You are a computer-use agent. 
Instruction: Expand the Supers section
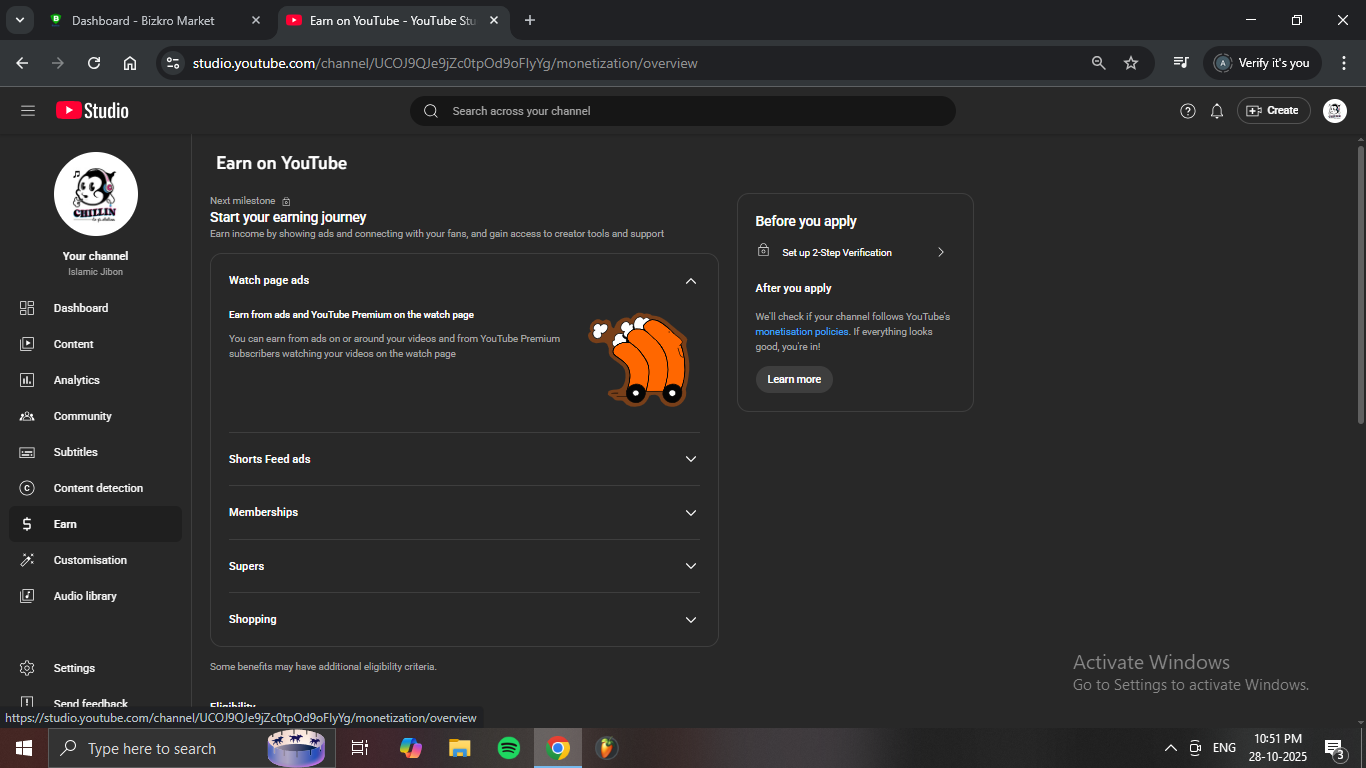click(690, 566)
